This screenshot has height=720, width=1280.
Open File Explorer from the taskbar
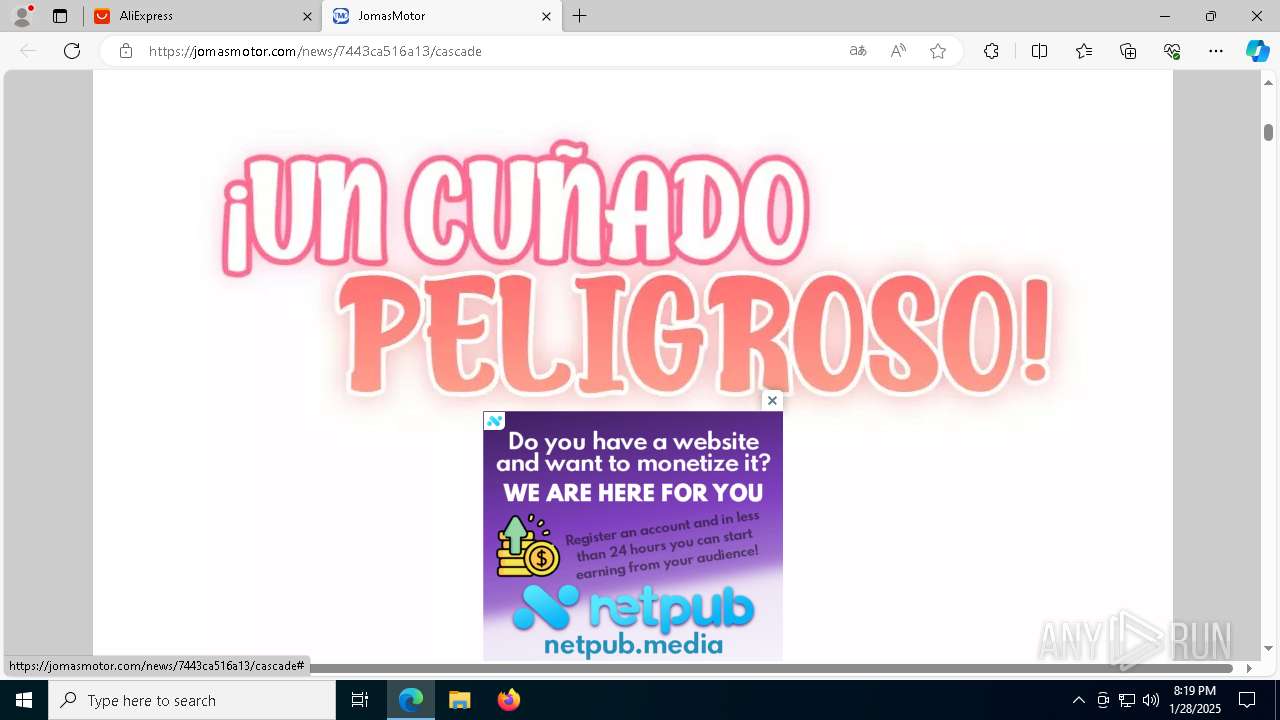tap(459, 700)
